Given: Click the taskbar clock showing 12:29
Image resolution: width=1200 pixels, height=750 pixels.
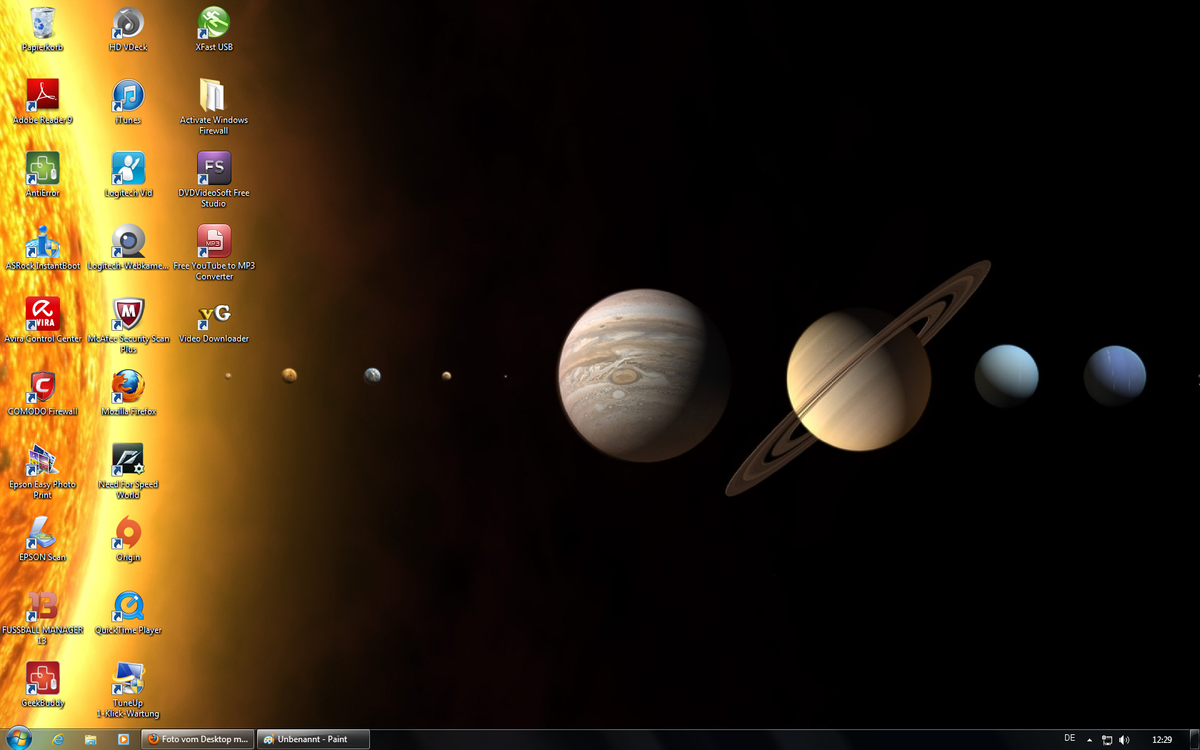Looking at the screenshot, I should [x=1161, y=739].
